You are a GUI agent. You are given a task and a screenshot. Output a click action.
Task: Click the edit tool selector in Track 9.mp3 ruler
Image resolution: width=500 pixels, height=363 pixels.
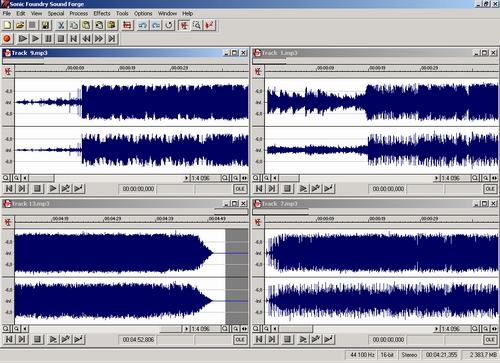[8, 71]
